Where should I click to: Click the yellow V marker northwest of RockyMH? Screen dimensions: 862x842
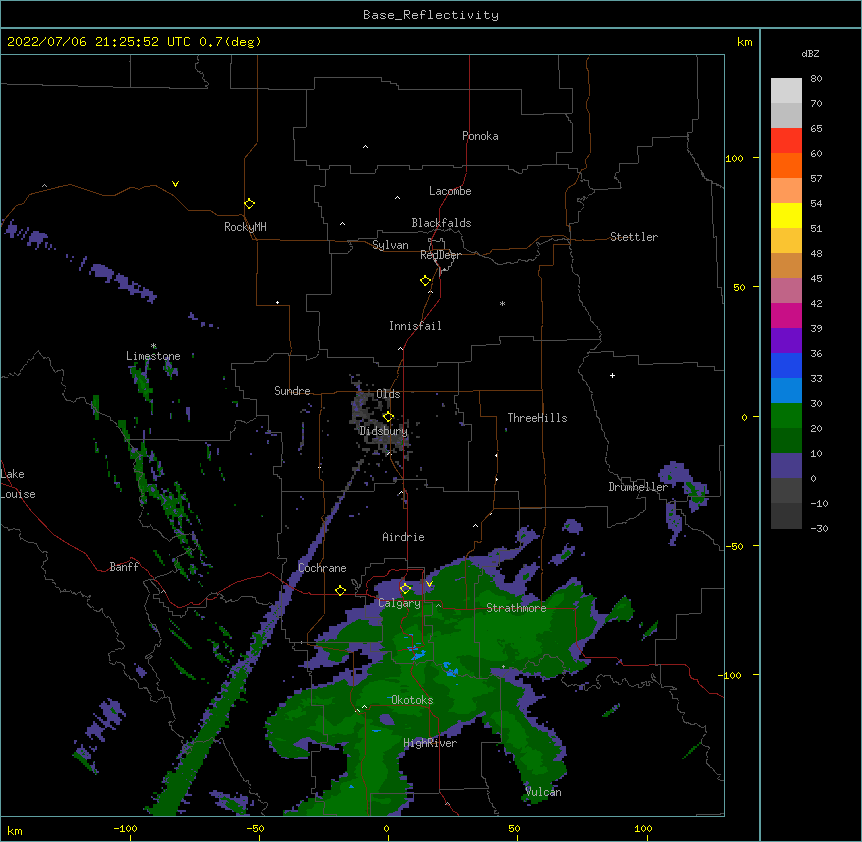[x=175, y=184]
